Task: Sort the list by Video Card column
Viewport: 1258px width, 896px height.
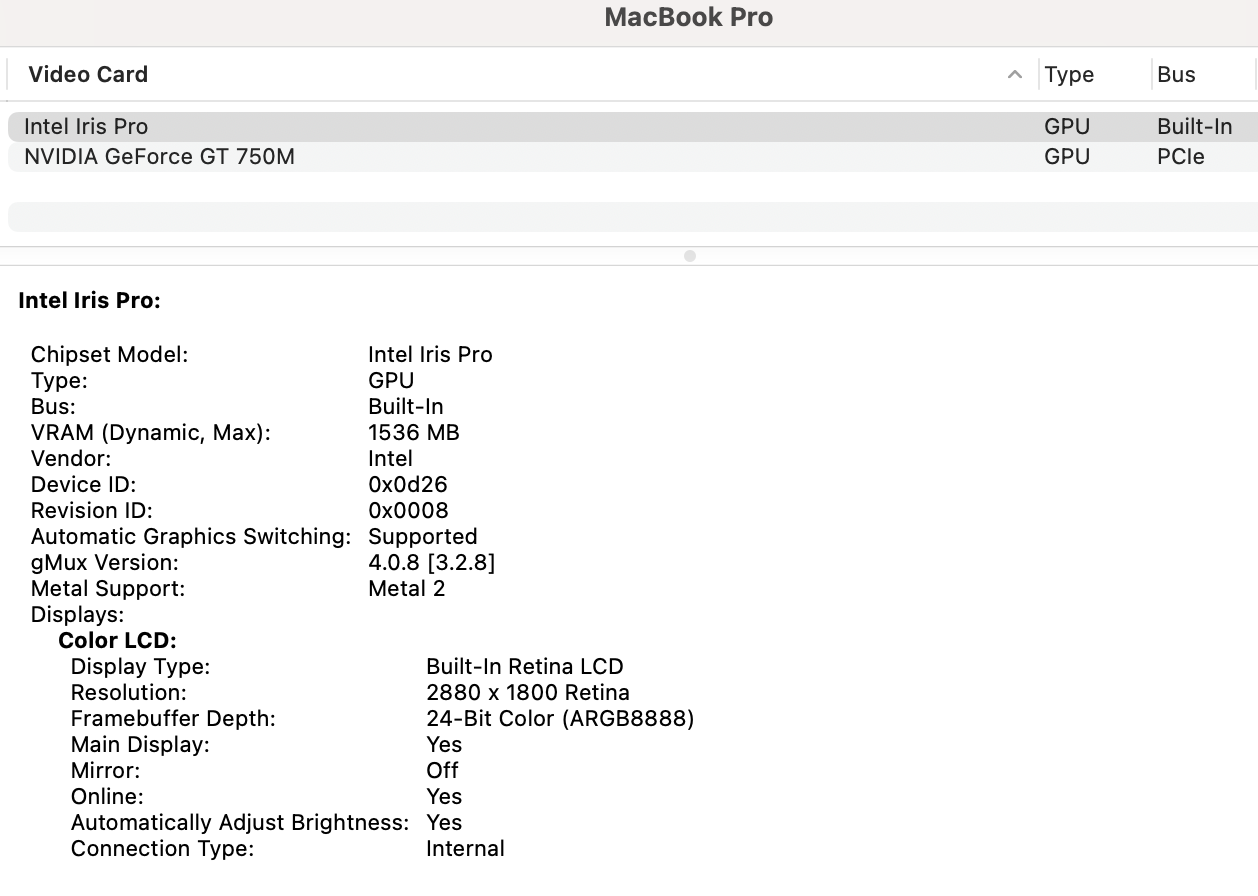Action: (x=88, y=75)
